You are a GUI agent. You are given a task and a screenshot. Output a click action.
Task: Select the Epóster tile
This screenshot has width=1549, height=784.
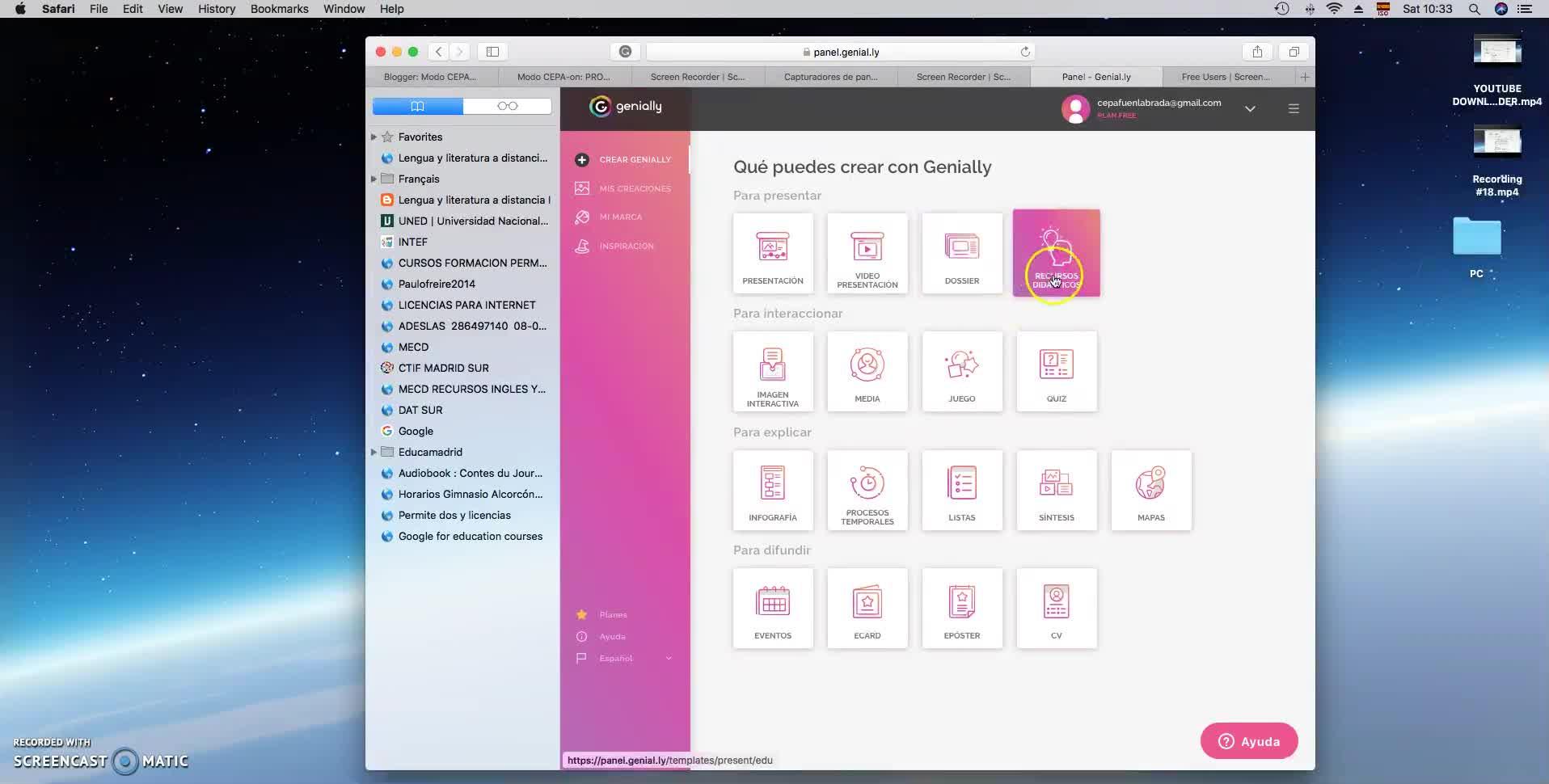click(x=962, y=609)
